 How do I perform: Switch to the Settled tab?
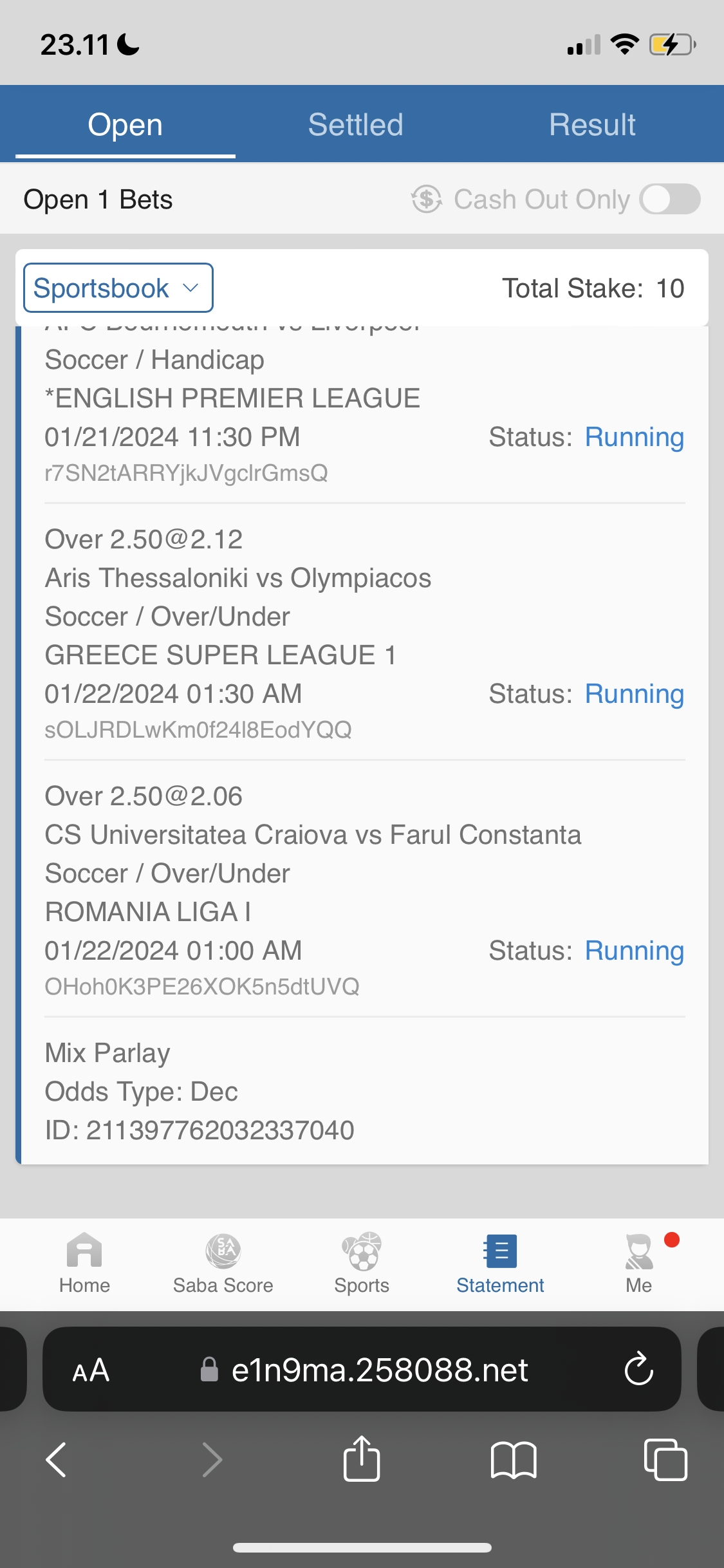coord(355,125)
